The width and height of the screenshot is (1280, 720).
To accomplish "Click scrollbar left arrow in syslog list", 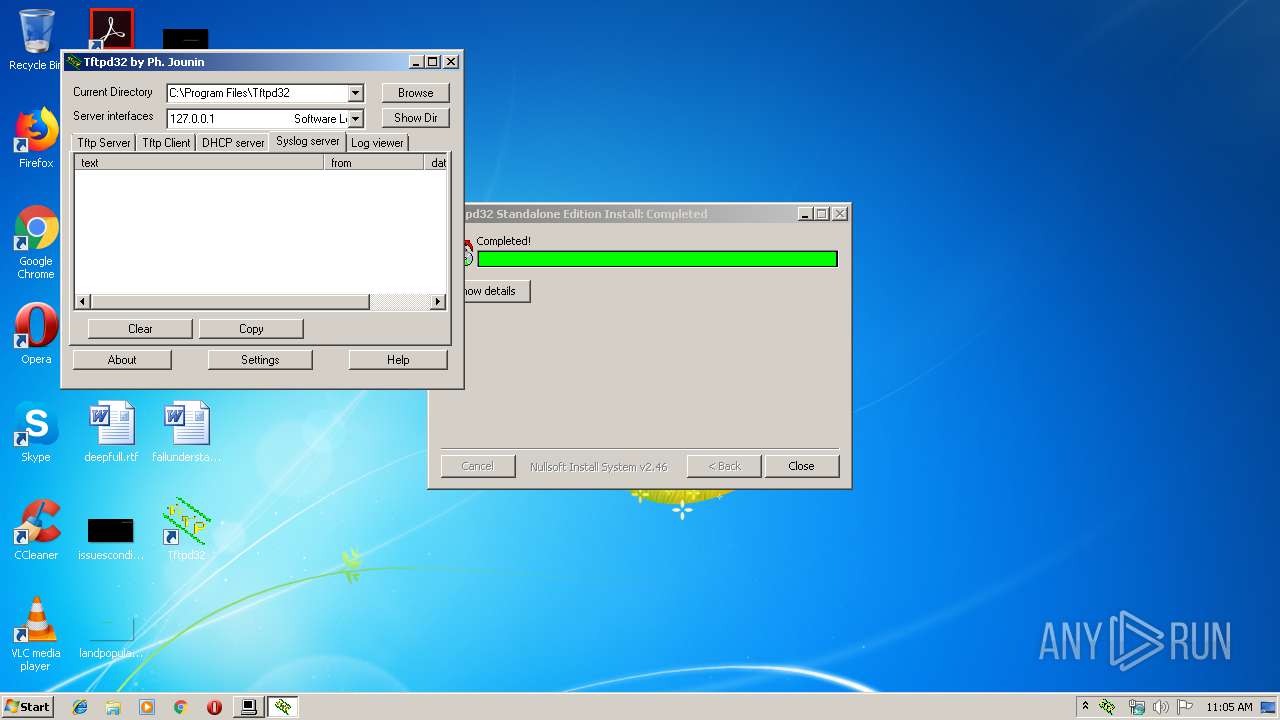I will 84,302.
